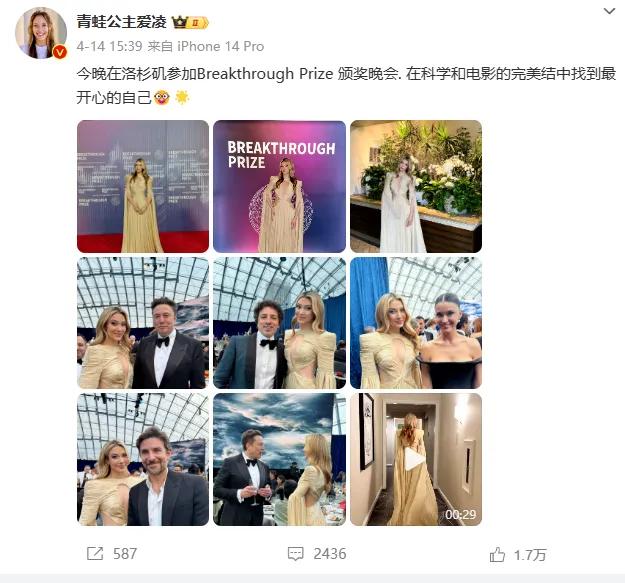
Task: Click the repost share icon
Action: pyautogui.click(x=95, y=554)
